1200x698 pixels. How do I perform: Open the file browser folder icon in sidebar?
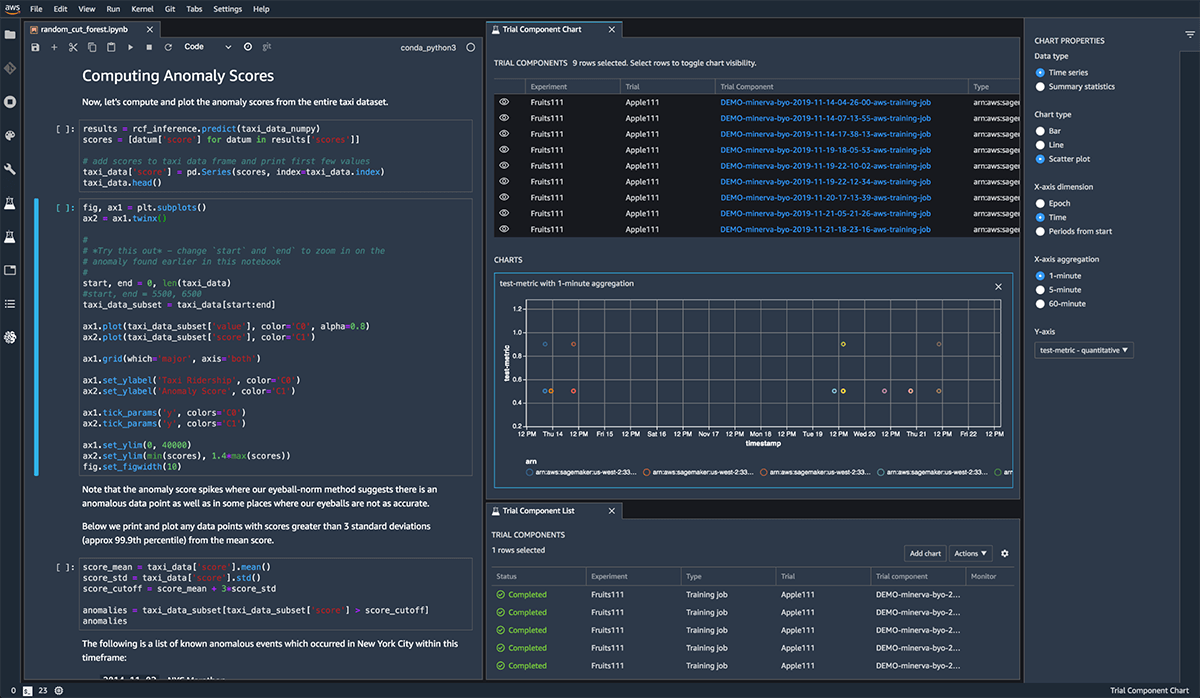(10, 34)
